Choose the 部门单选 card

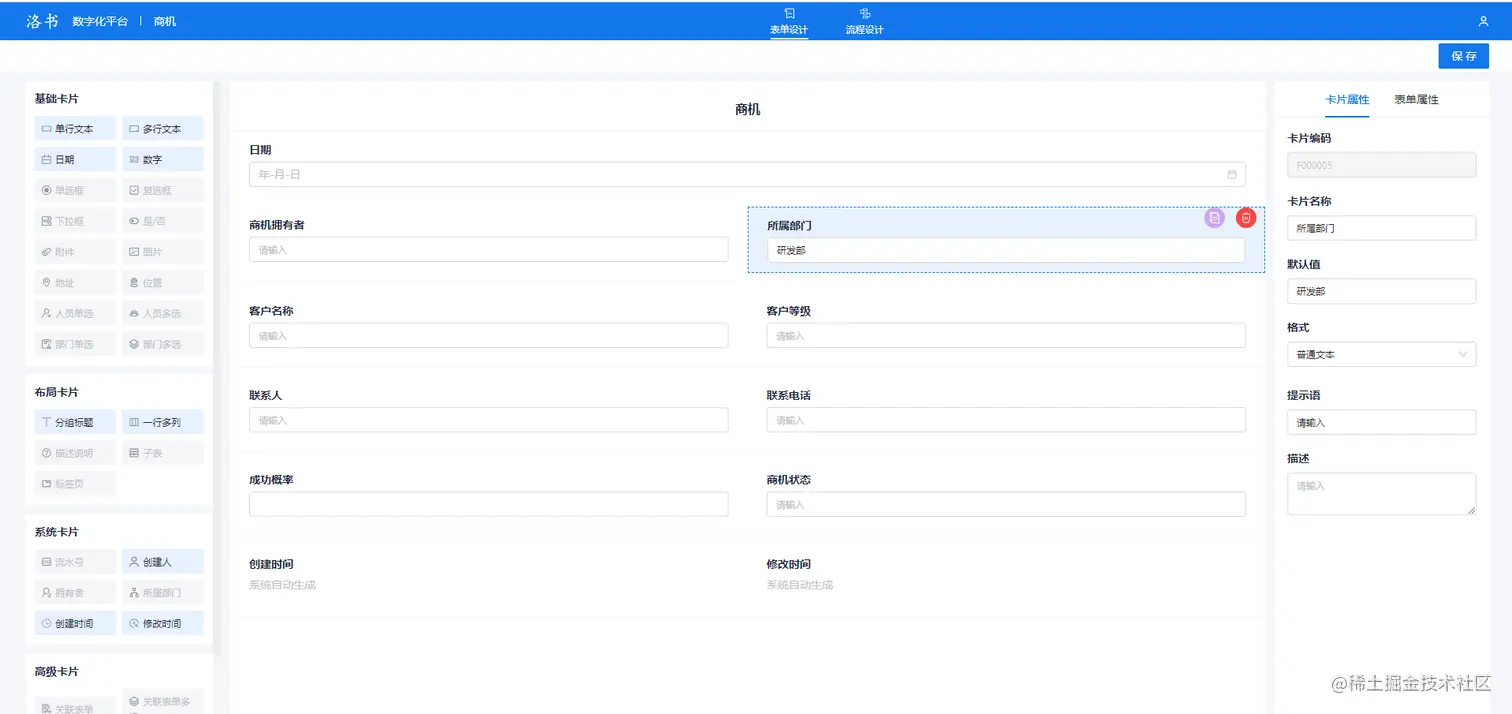(x=75, y=344)
